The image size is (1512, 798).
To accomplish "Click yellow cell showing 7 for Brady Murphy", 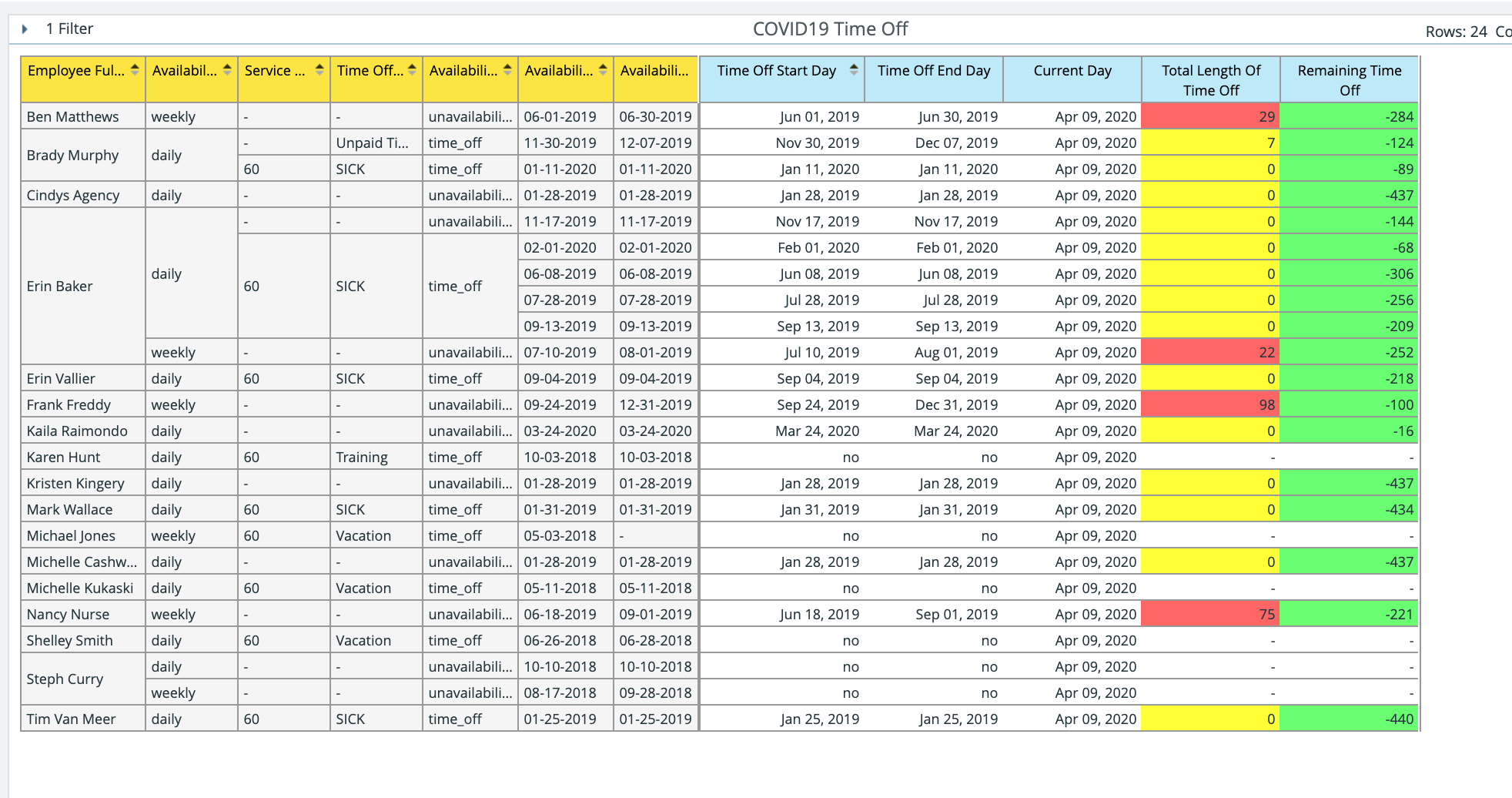I will pyautogui.click(x=1209, y=143).
